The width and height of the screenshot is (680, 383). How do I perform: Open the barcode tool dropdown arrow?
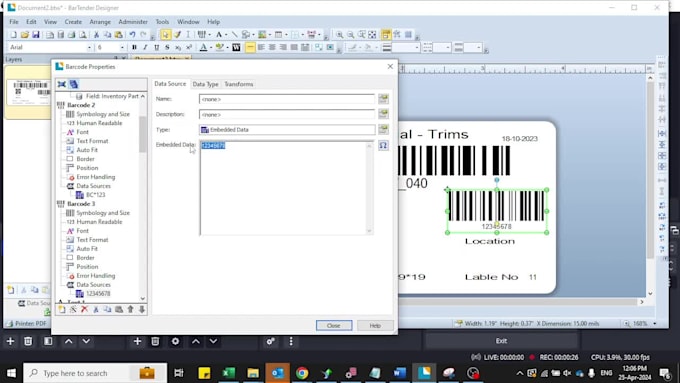point(209,35)
